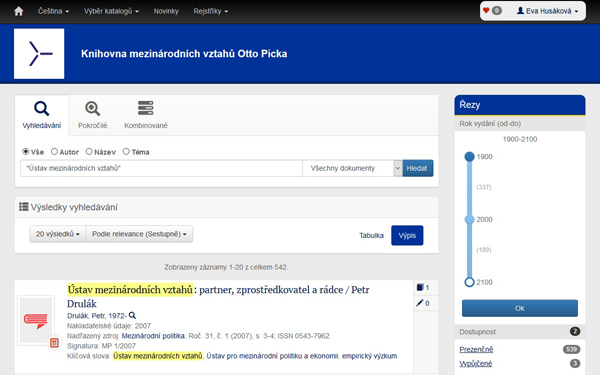Screen dimensions: 600x375
Task: Open the Čeština language dropdown
Action: pos(53,11)
